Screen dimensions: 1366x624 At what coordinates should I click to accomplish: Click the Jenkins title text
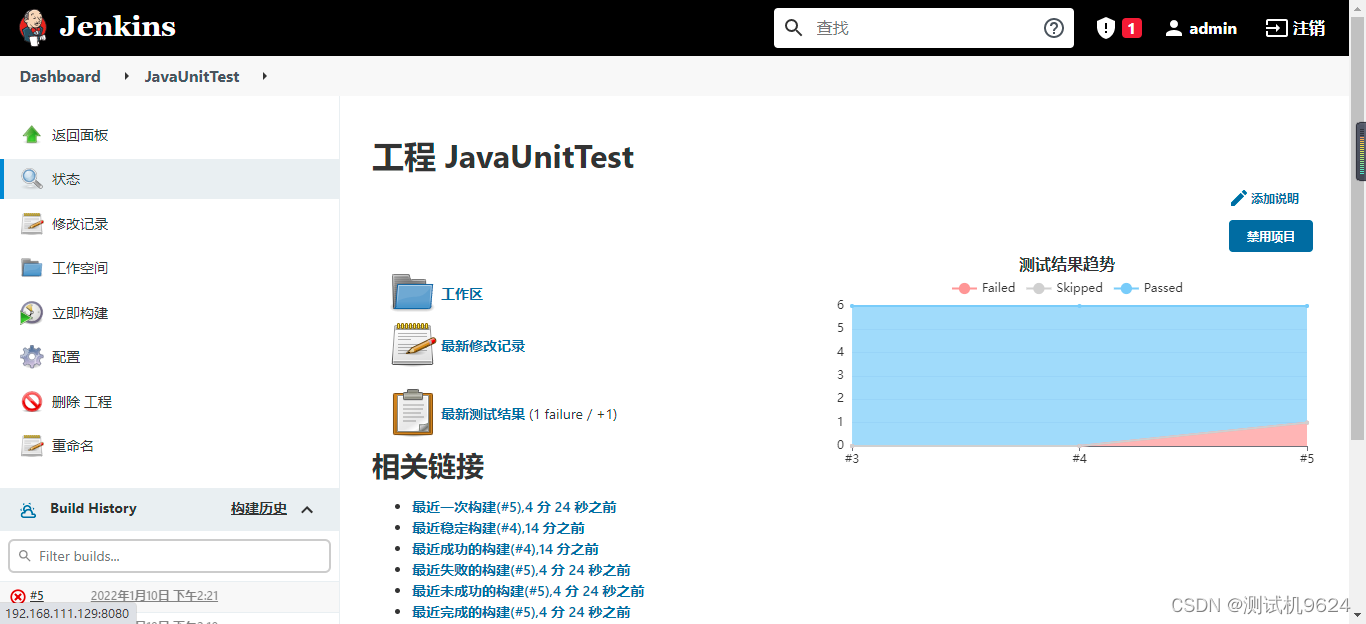(117, 27)
